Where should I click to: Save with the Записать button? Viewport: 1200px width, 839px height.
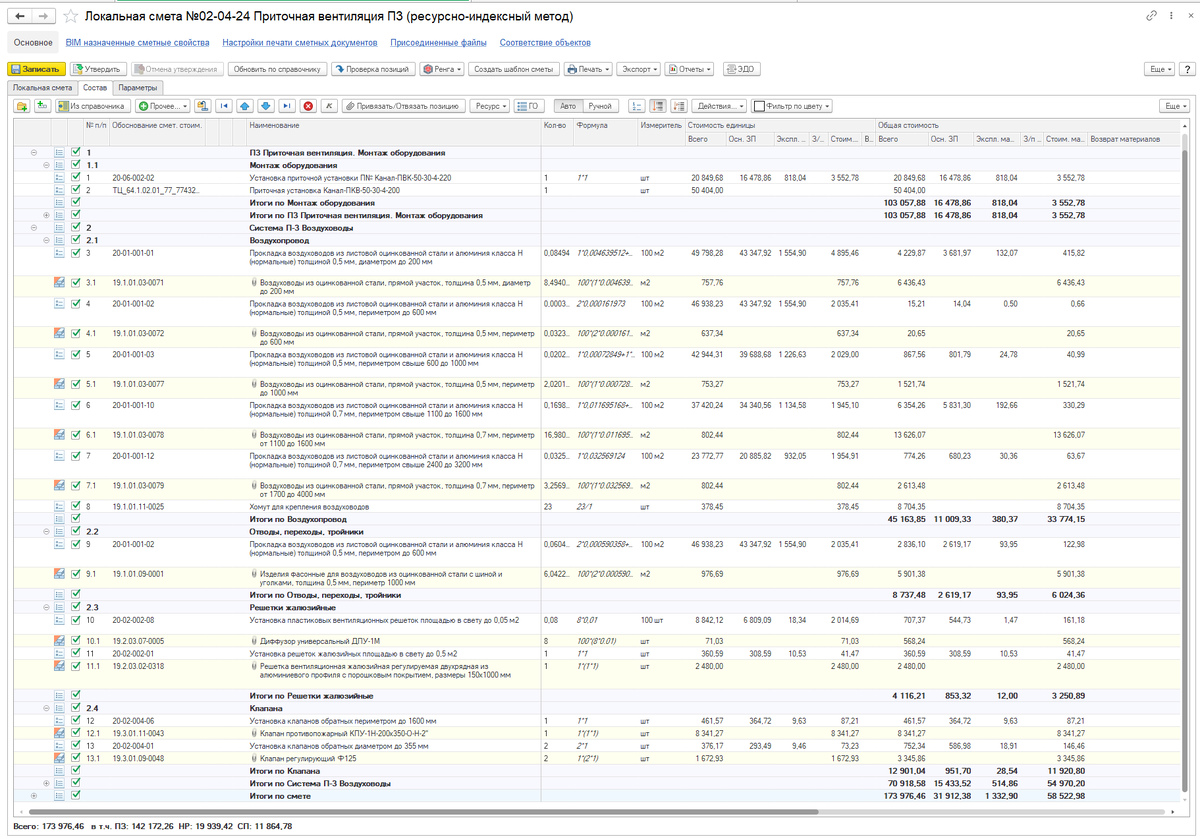click(x=37, y=69)
